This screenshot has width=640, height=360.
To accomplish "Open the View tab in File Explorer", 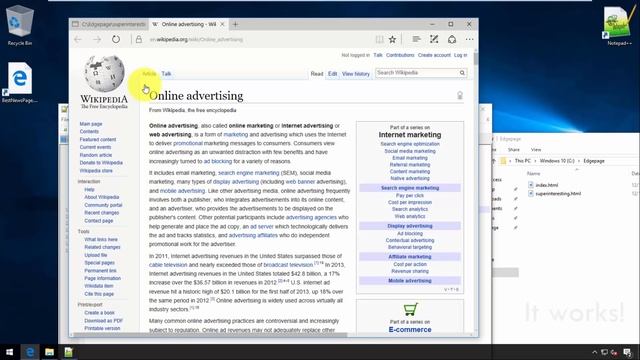I will tap(536, 150).
